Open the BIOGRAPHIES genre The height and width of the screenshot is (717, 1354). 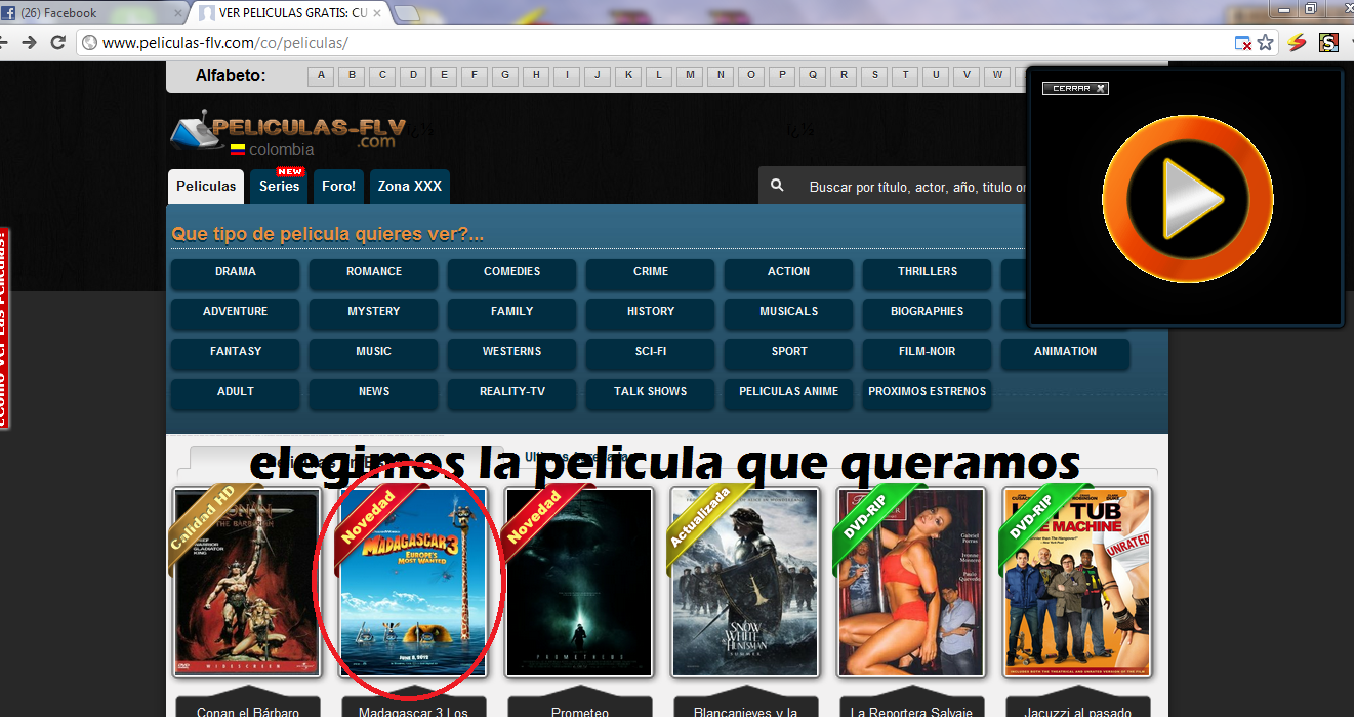[927, 313]
